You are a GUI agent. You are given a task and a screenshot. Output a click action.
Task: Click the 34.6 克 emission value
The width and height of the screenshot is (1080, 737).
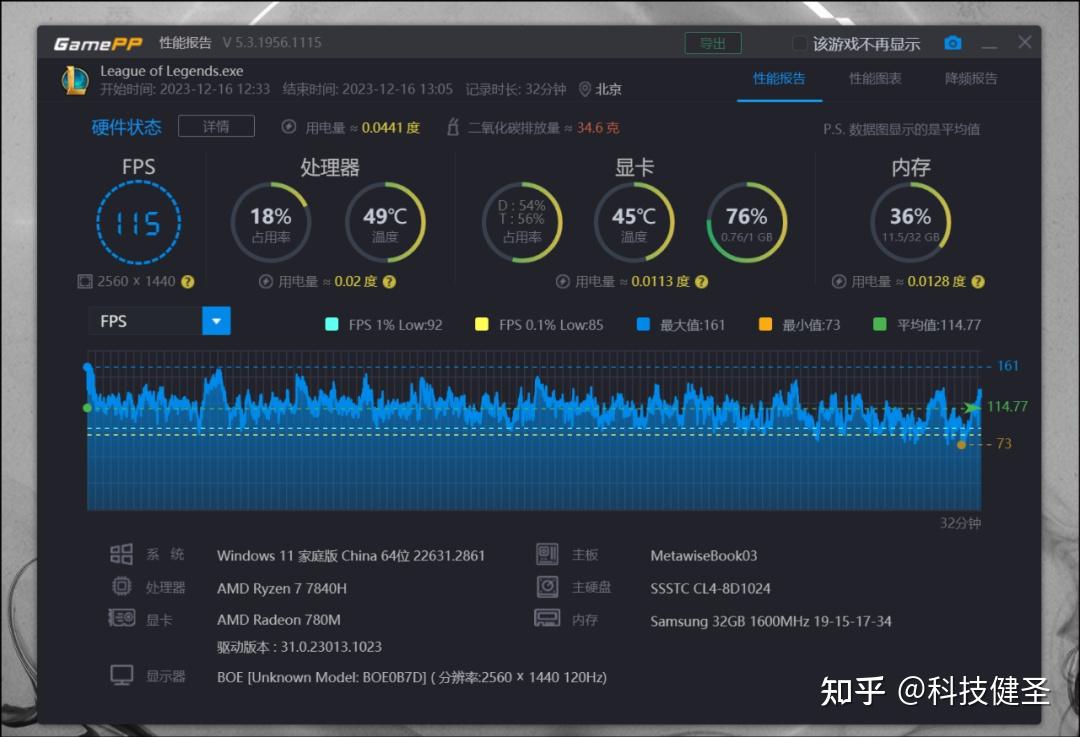click(598, 127)
